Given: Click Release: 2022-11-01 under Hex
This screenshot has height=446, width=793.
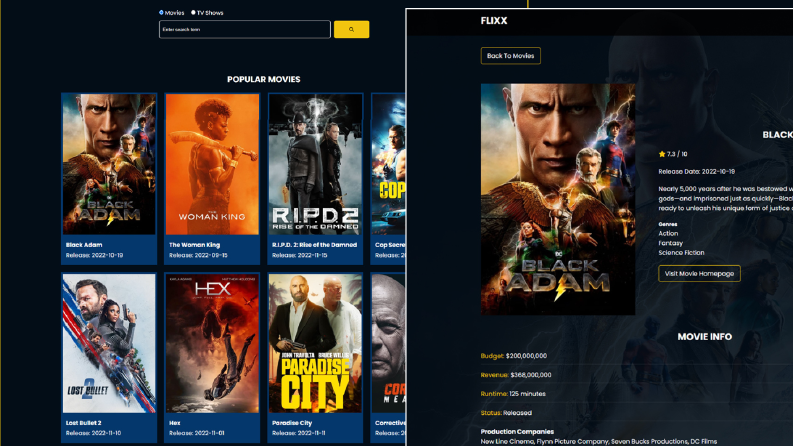Looking at the screenshot, I should [x=198, y=433].
